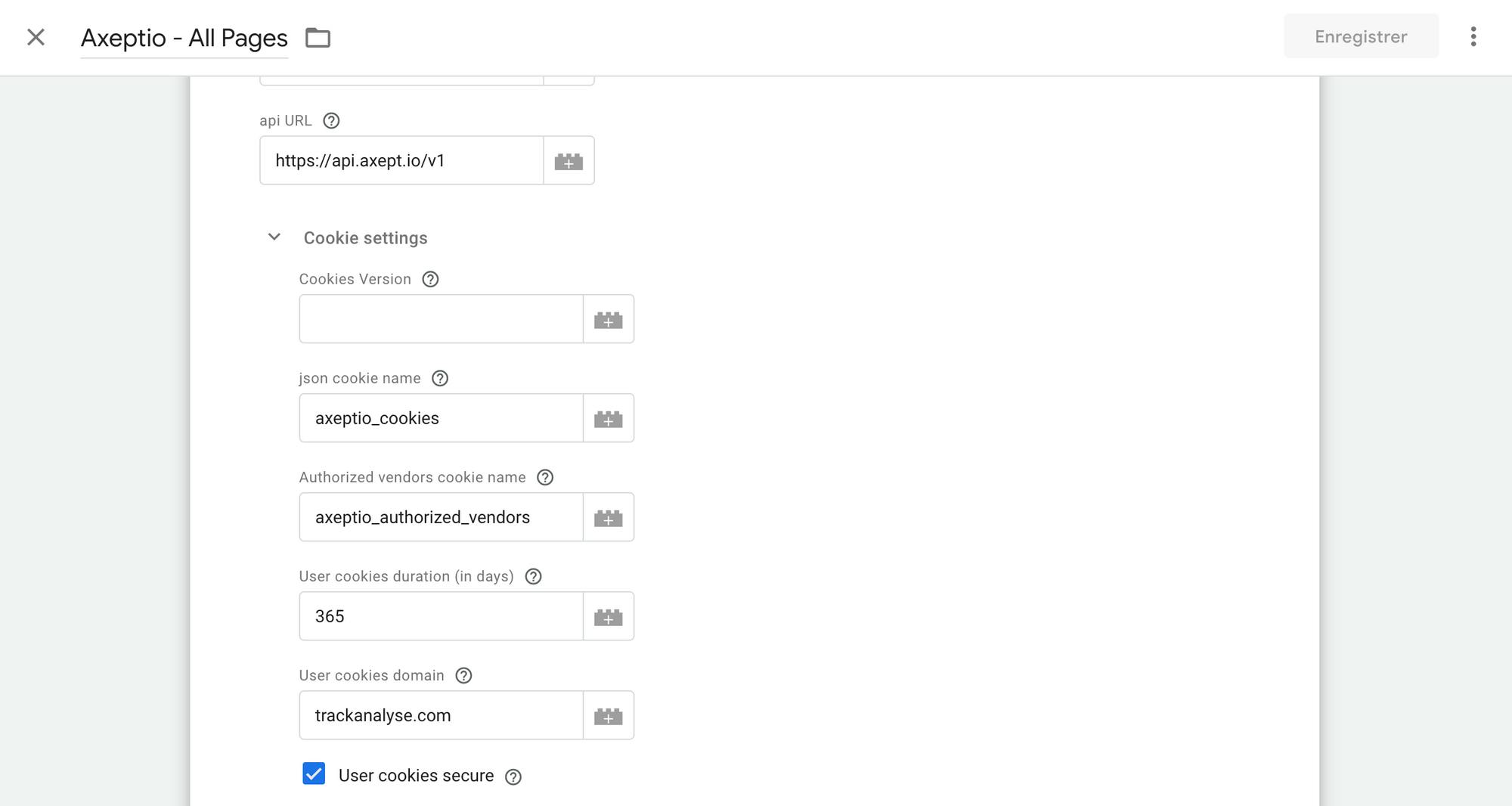This screenshot has width=1512, height=806.
Task: Insert variable for Authorized vendors cookie name
Action: 608,518
